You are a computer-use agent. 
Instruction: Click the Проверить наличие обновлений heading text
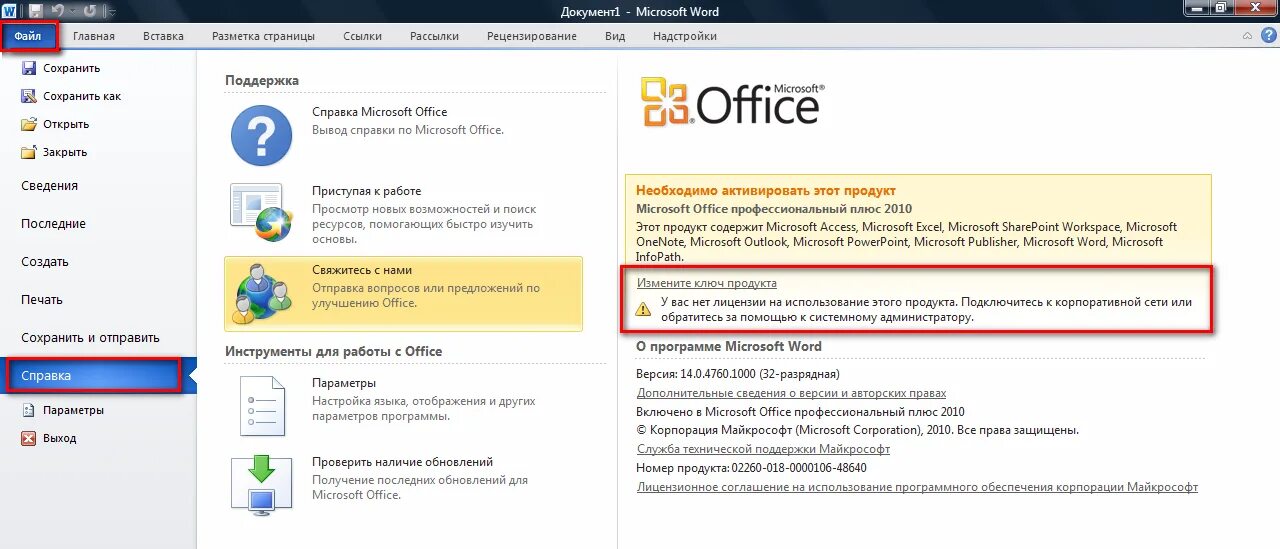click(x=402, y=462)
